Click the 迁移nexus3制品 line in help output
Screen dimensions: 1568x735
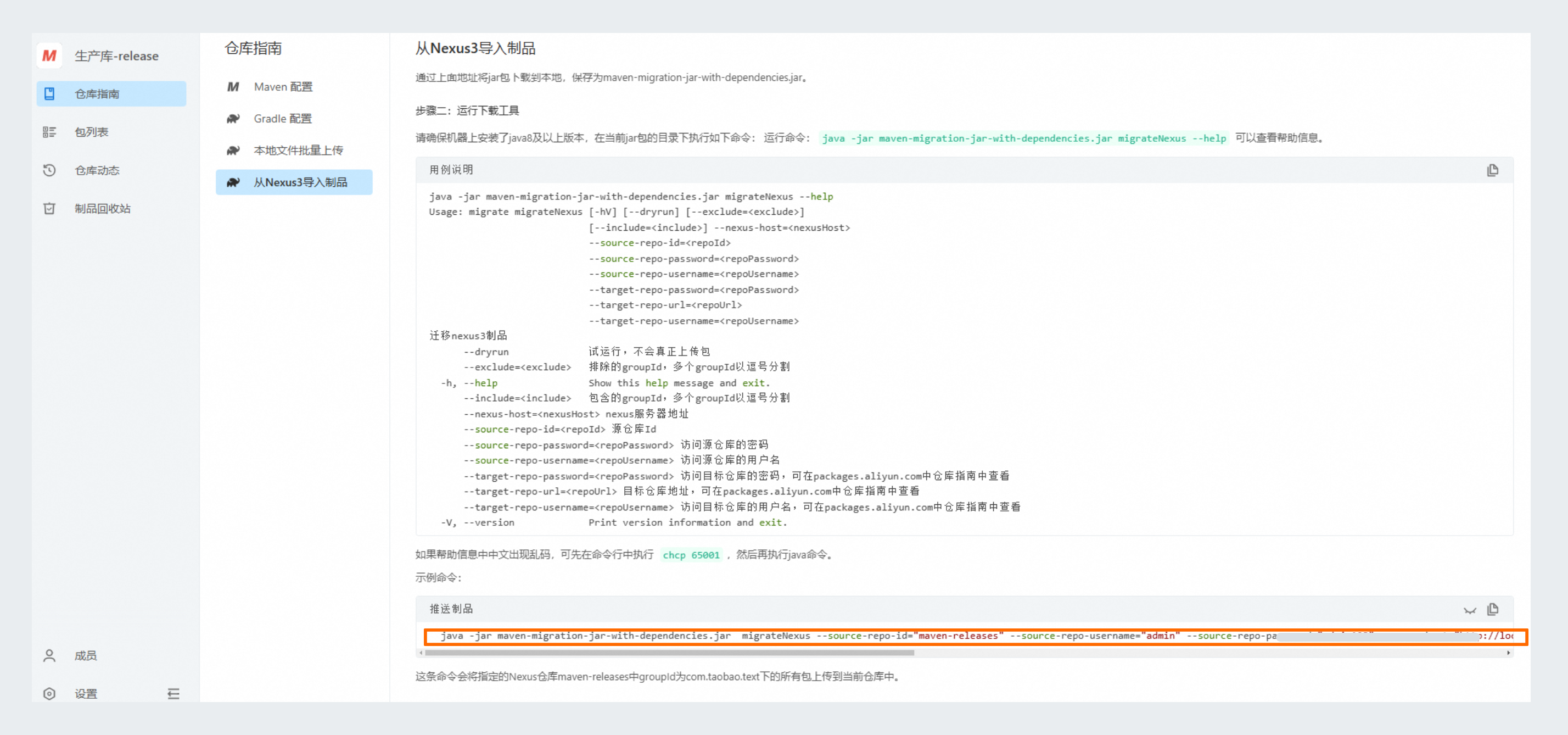(468, 336)
